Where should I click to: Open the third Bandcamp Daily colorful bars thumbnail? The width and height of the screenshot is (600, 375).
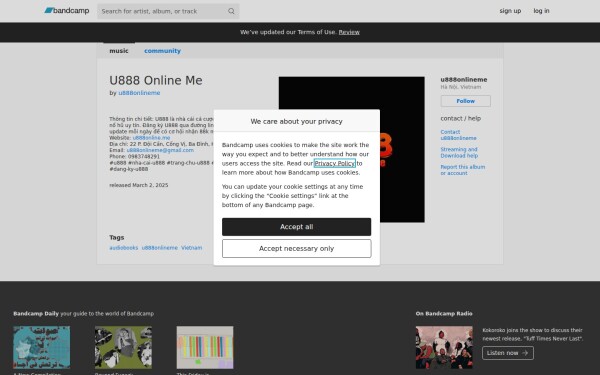click(205, 347)
